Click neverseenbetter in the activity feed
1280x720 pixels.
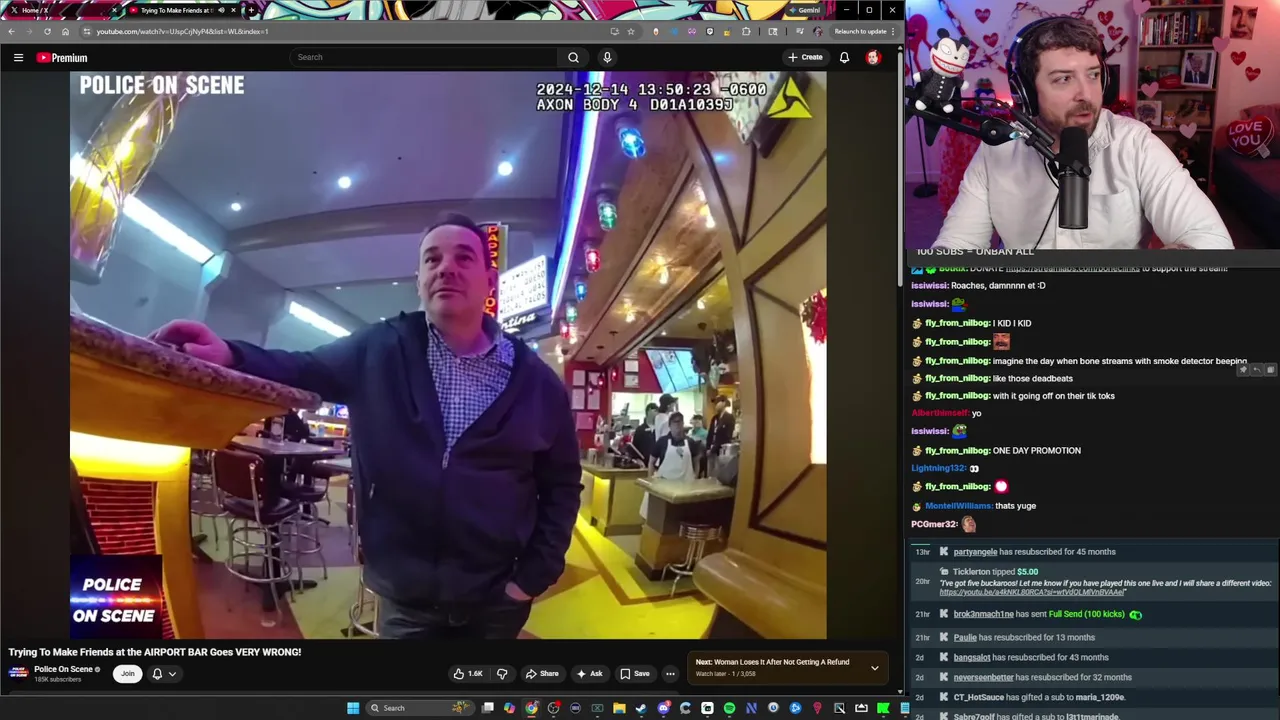[x=983, y=677]
